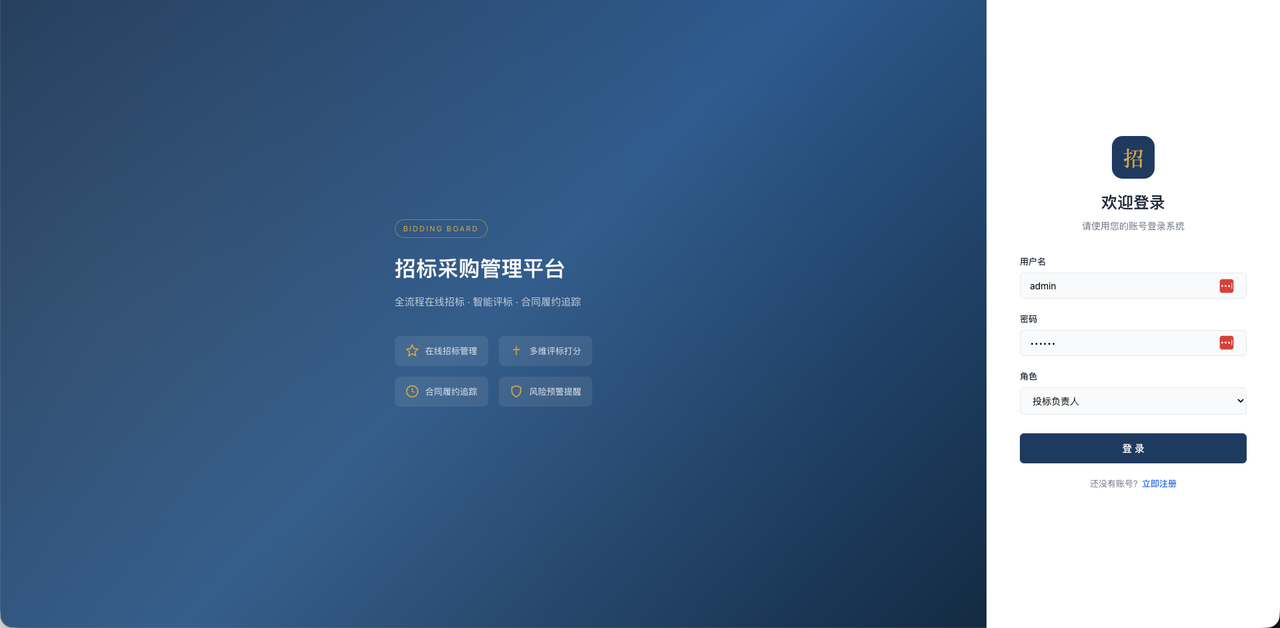Click the 招 logo icon above 欢迎登录
This screenshot has width=1280, height=628.
(1133, 157)
